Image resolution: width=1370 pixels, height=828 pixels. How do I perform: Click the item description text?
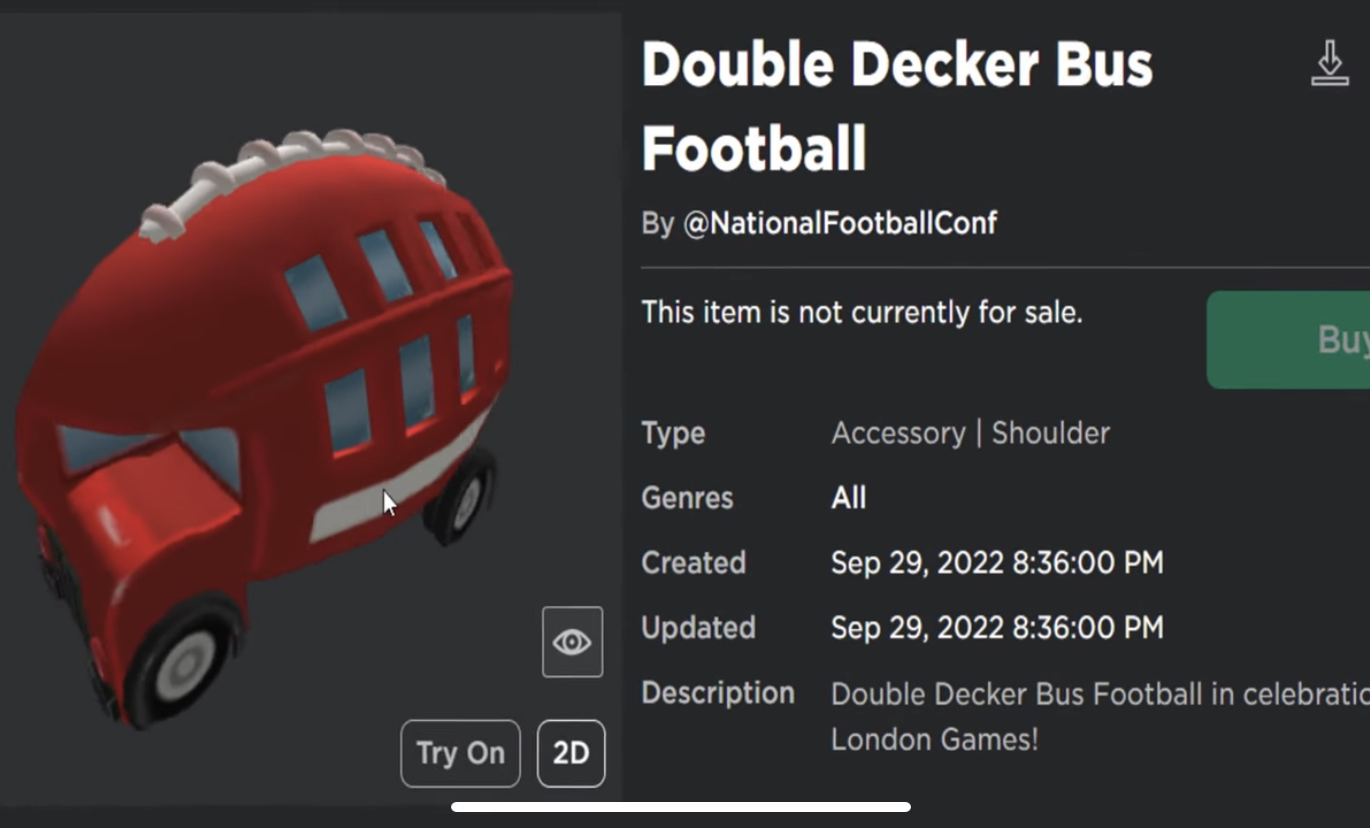coord(1100,717)
